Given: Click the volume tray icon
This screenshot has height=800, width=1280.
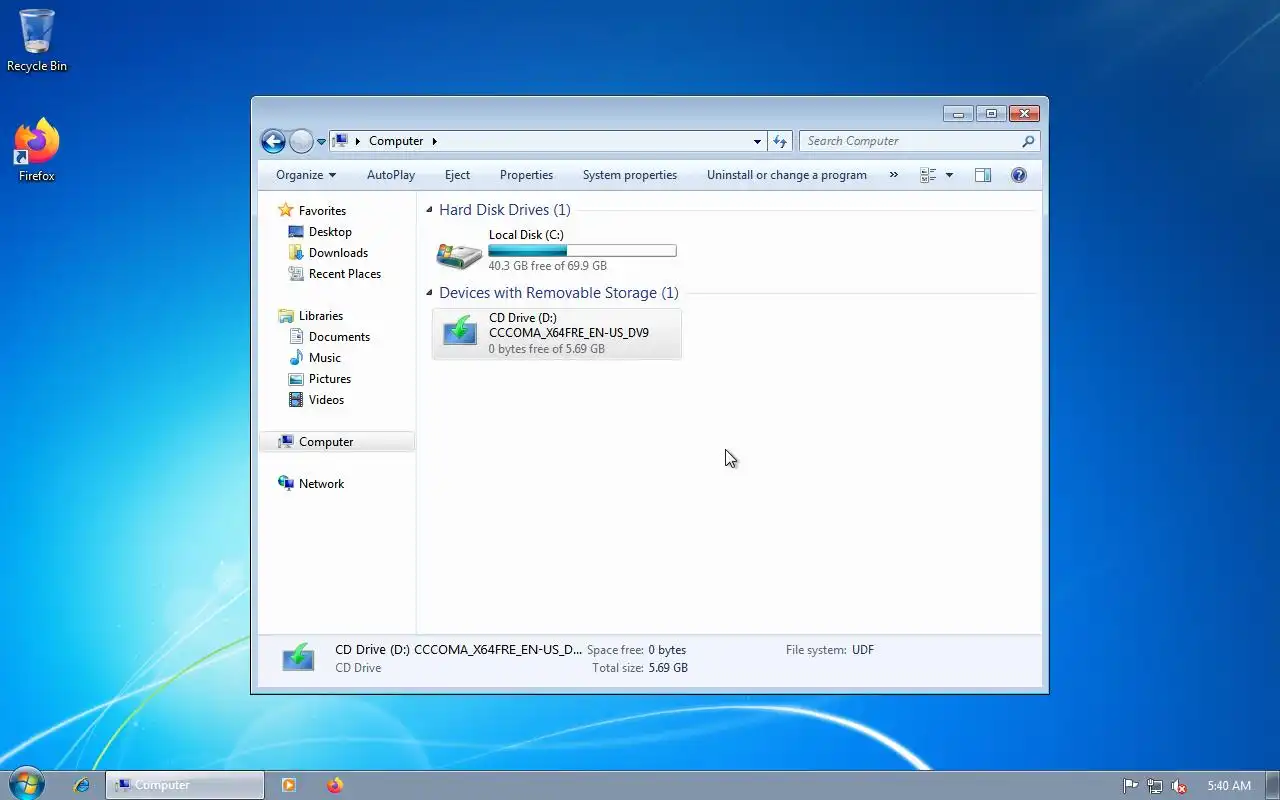Looking at the screenshot, I should pos(1179,786).
